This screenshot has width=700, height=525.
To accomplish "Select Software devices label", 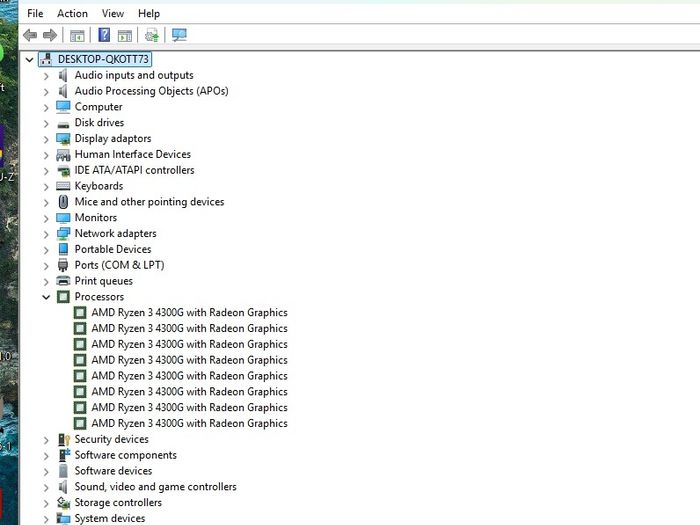I will (113, 471).
